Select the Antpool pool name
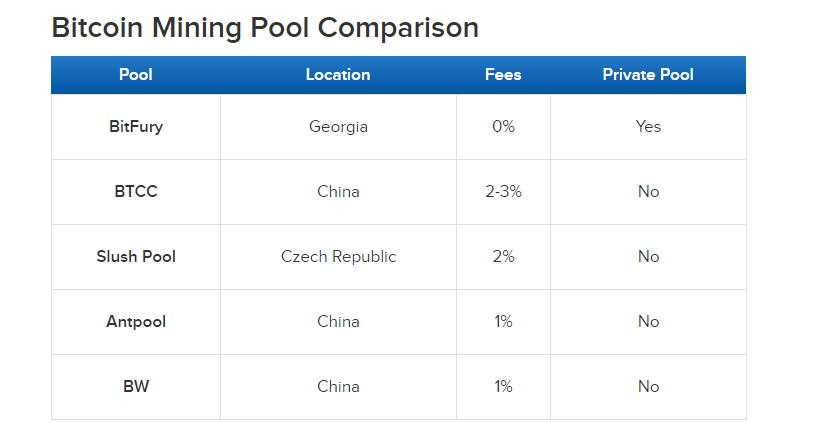 (135, 322)
